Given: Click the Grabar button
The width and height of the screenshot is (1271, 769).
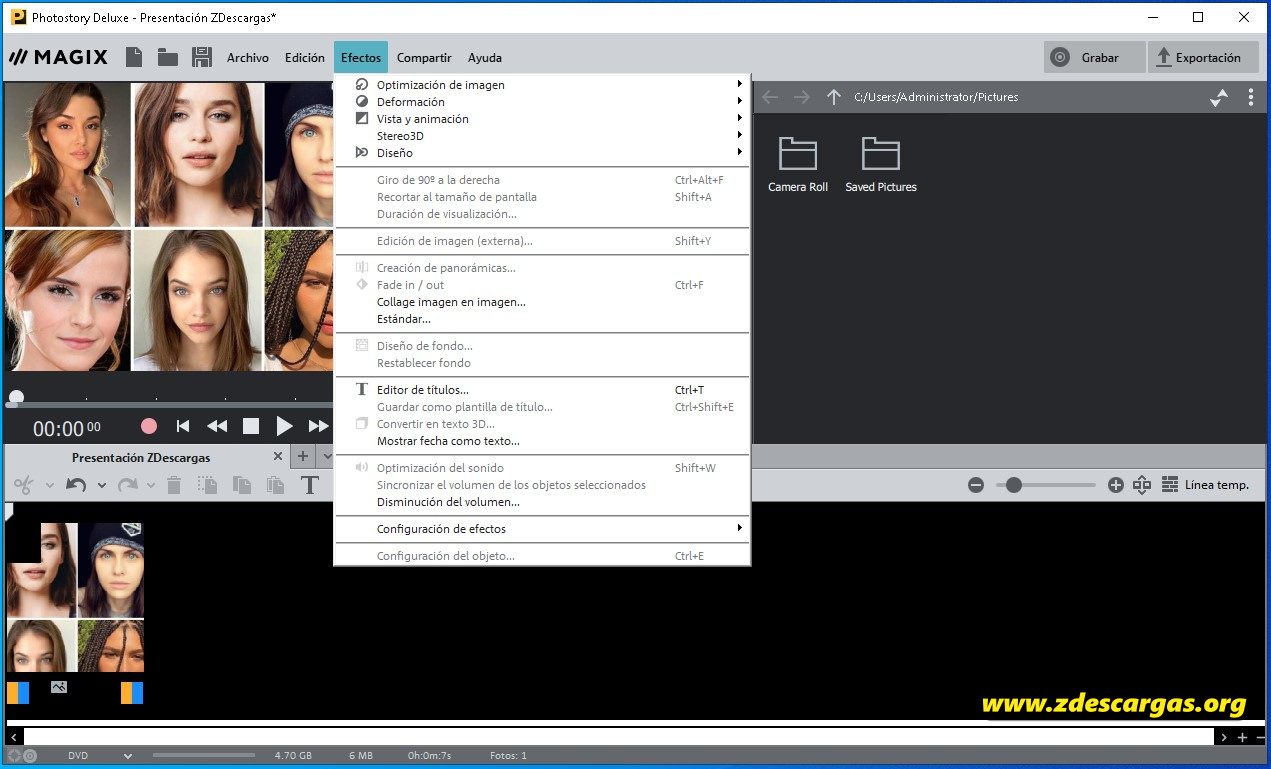Looking at the screenshot, I should tap(1094, 57).
